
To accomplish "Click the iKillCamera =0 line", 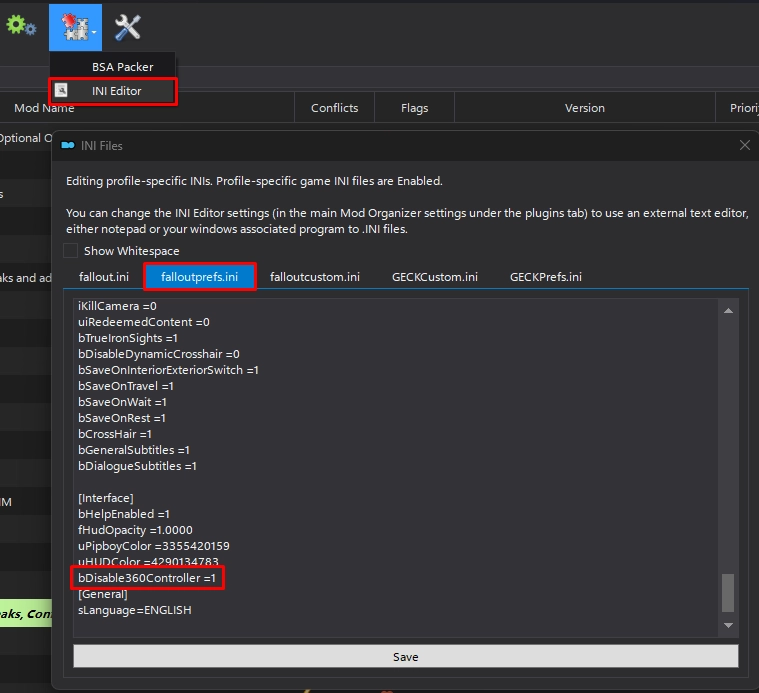I will (x=117, y=306).
